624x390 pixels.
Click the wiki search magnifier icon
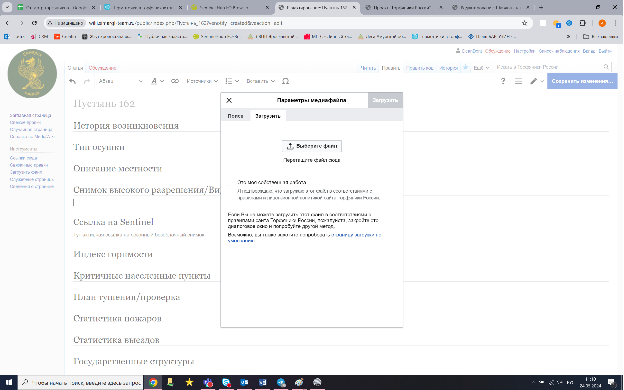(x=606, y=67)
